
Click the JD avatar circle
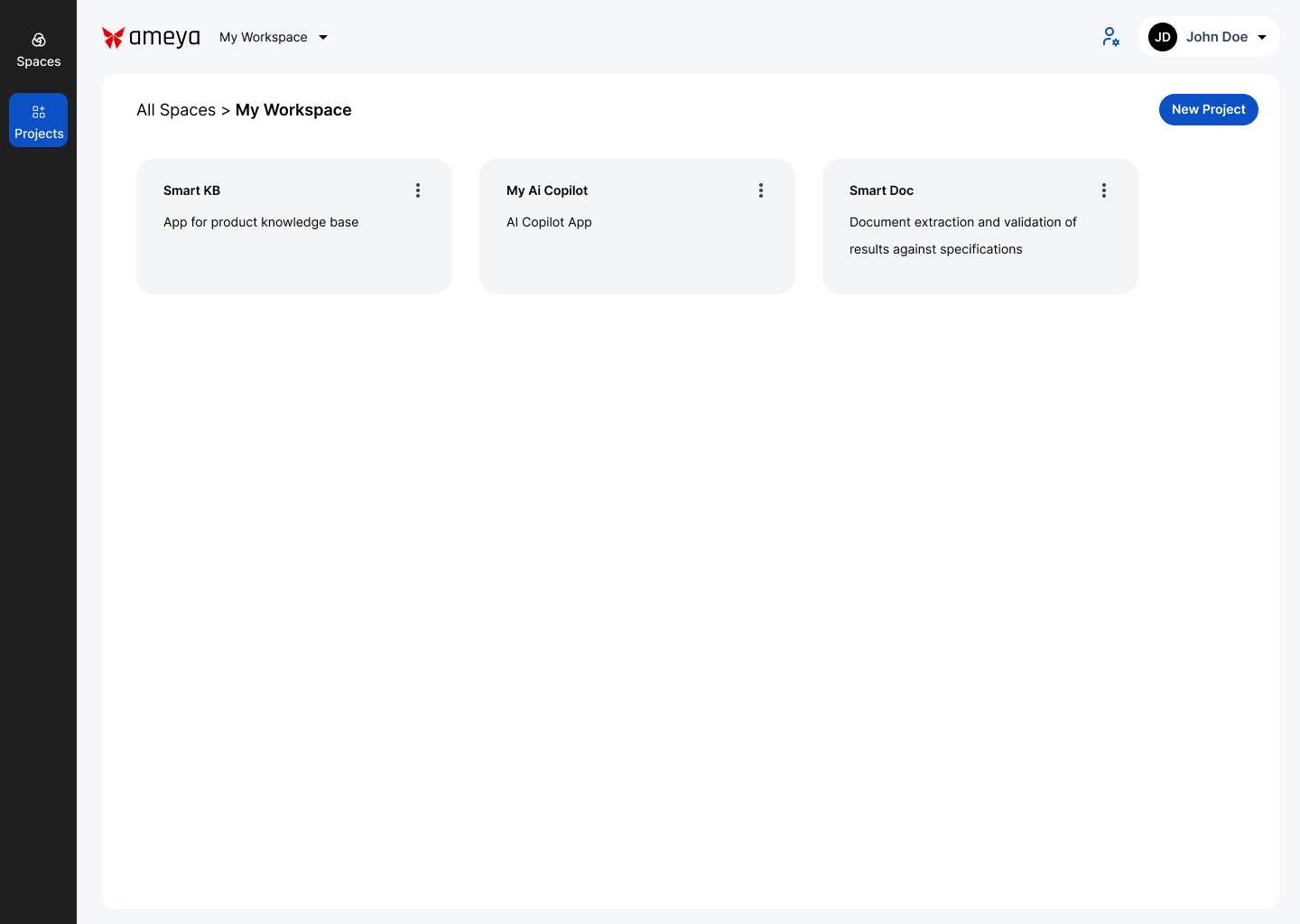click(x=1163, y=37)
